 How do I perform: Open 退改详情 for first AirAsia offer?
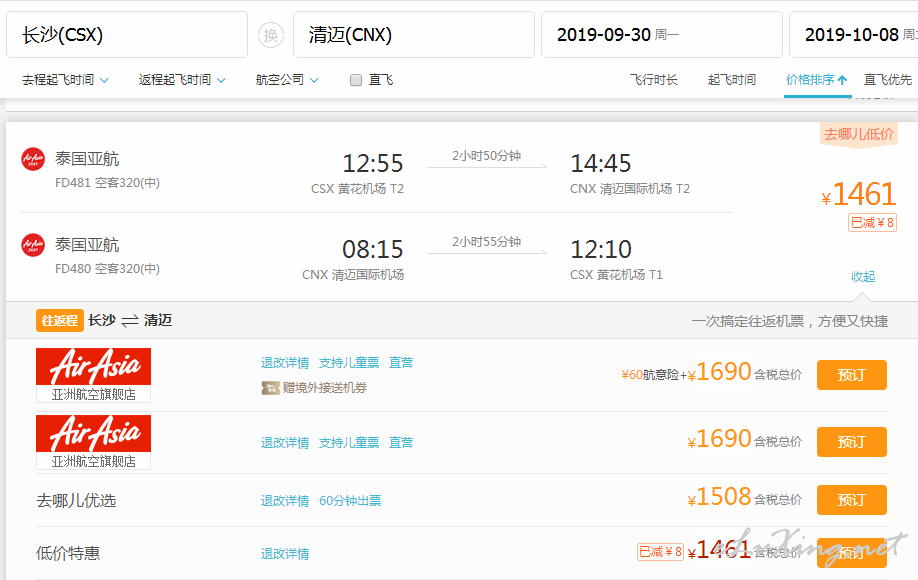[285, 363]
